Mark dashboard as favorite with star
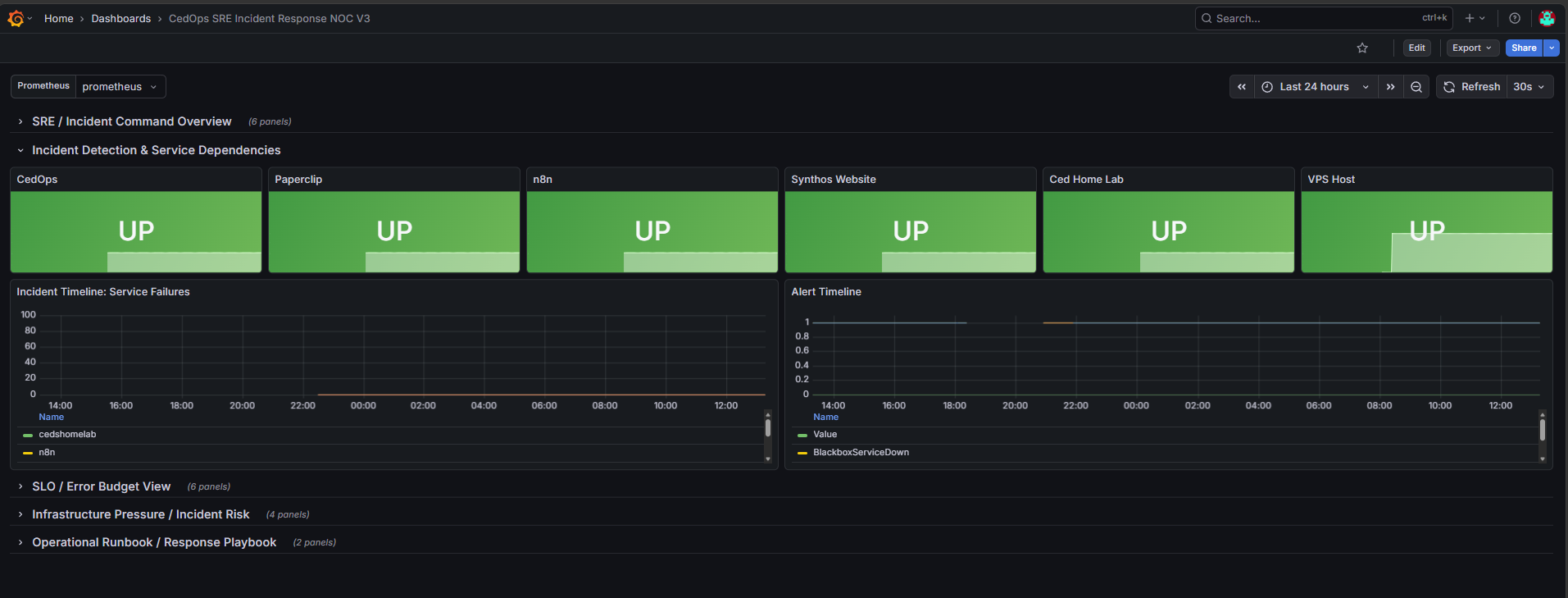This screenshot has height=598, width=1568. (x=1362, y=48)
